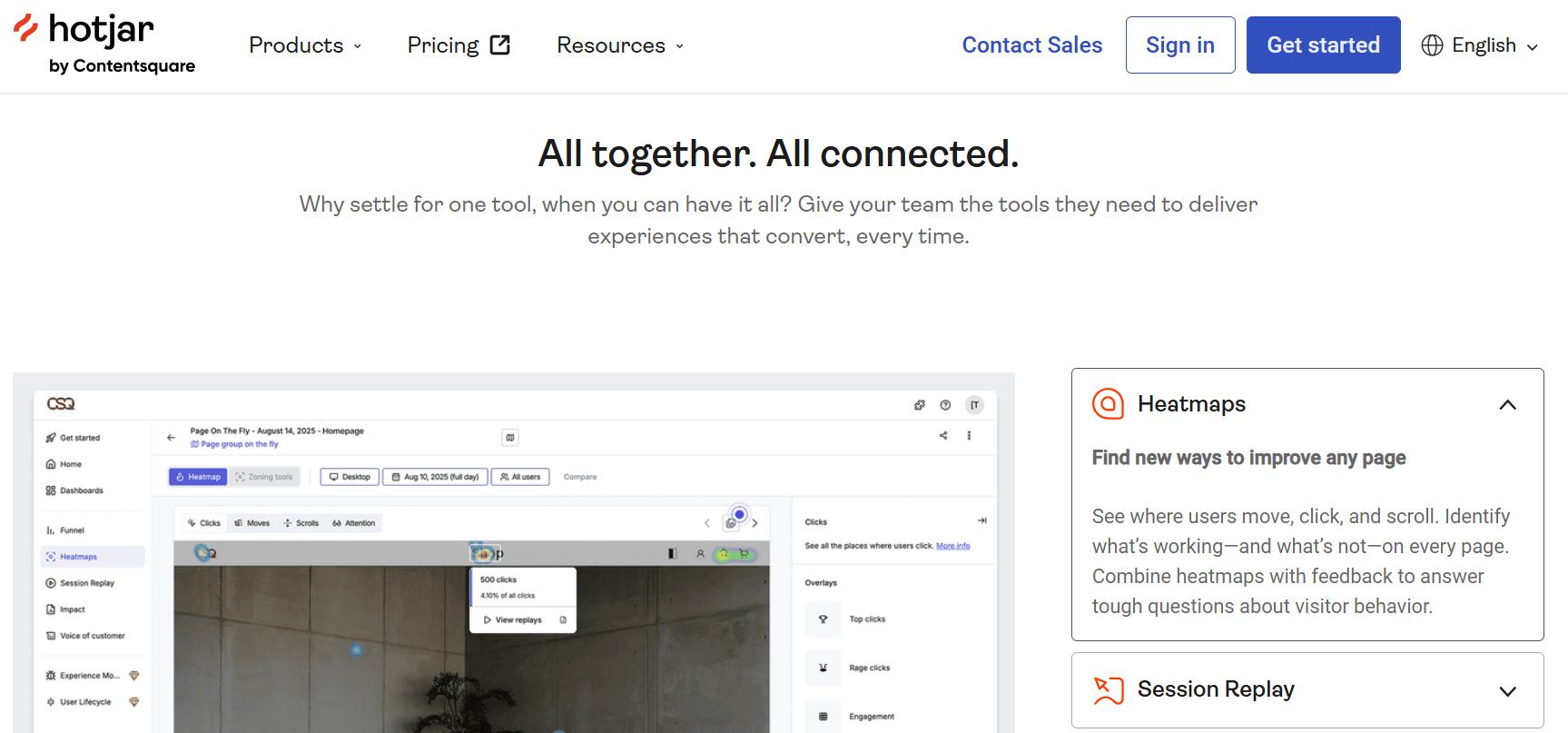Click the shopping cart icon in the heatmap
Viewport: 1568px width, 733px height.
coord(745,553)
